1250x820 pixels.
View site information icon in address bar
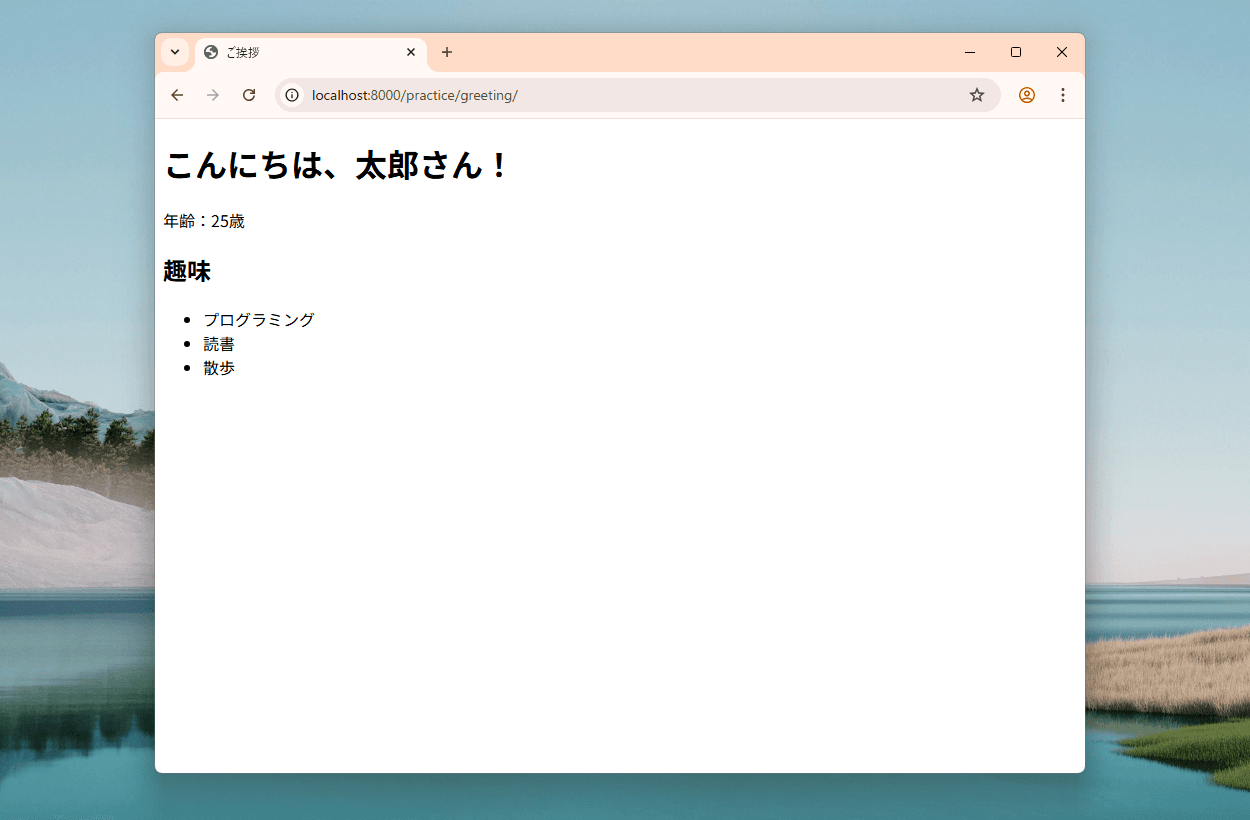292,95
